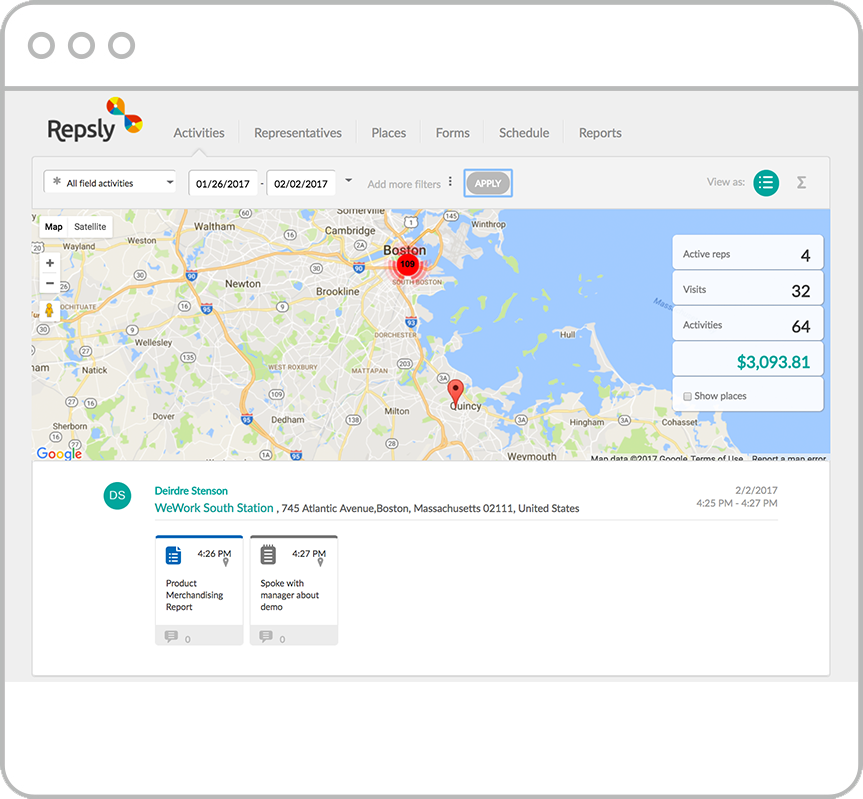Click the Weston label on map
863x799 pixels.
tap(141, 240)
